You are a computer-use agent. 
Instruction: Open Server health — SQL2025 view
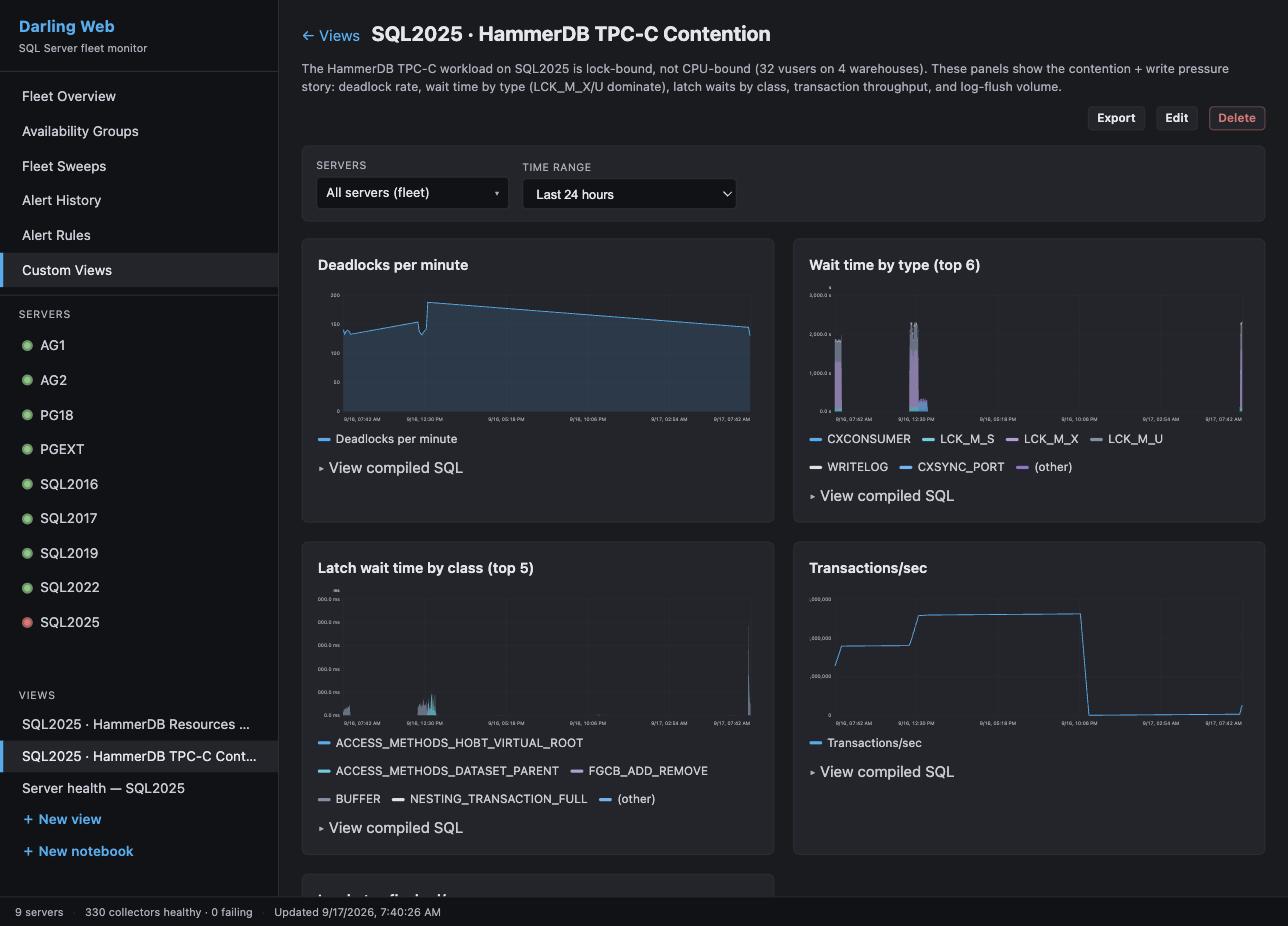(x=139, y=788)
